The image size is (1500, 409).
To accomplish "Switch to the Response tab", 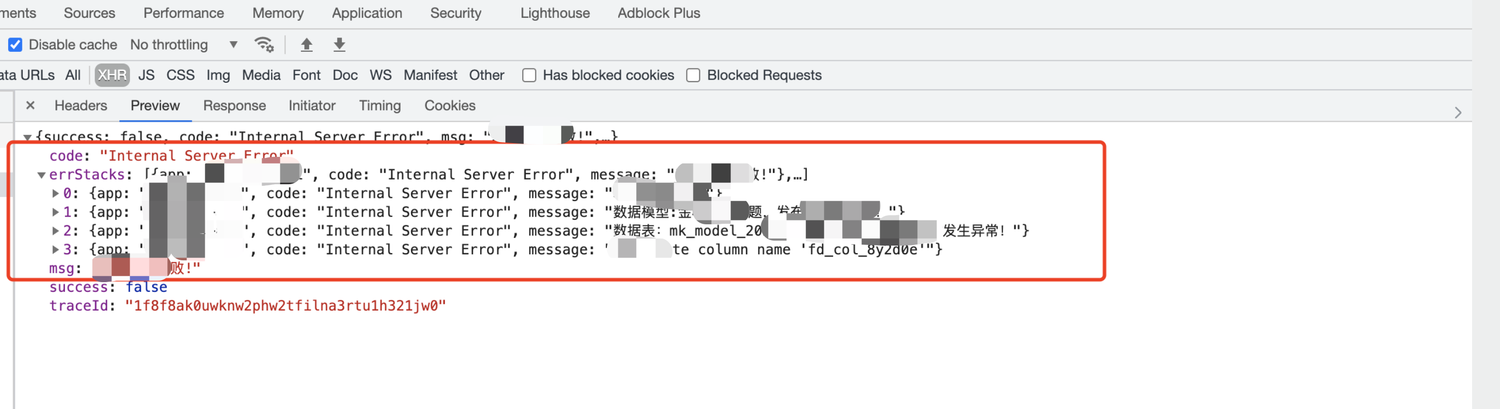I will click(234, 105).
